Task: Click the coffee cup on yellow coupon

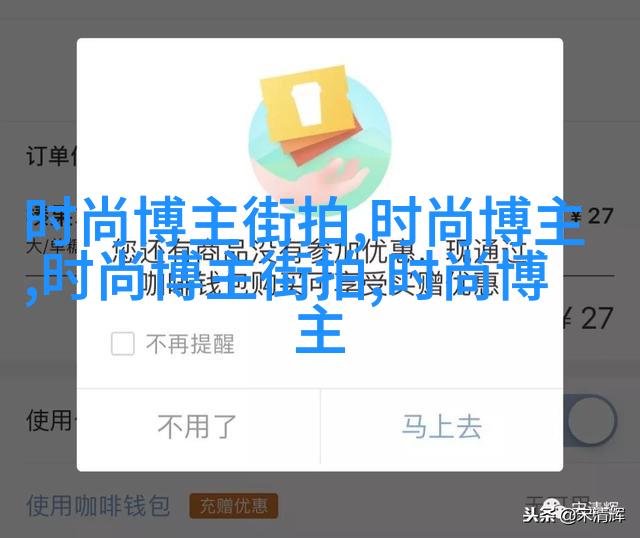Action: pyautogui.click(x=307, y=103)
